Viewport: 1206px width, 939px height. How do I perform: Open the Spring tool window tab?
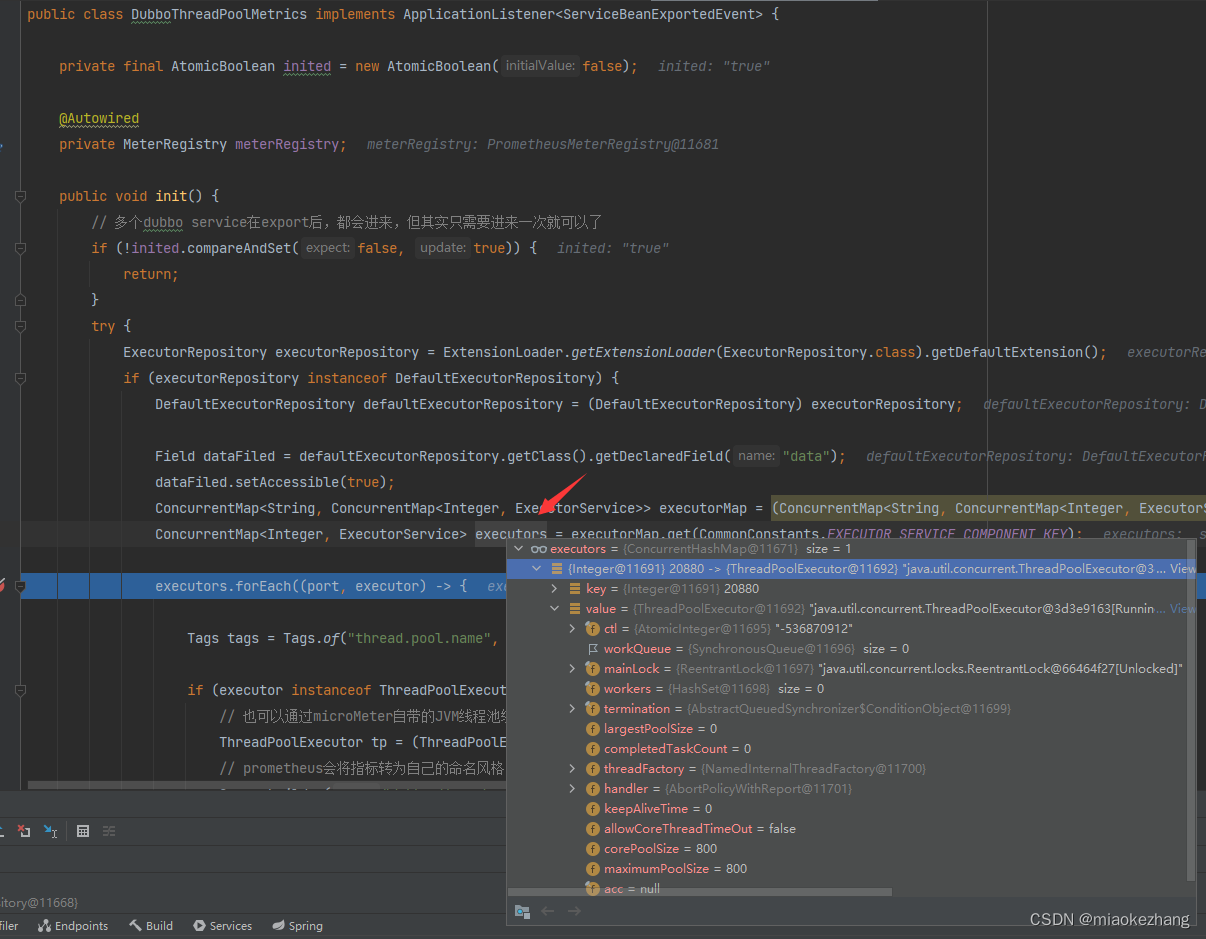[298, 926]
